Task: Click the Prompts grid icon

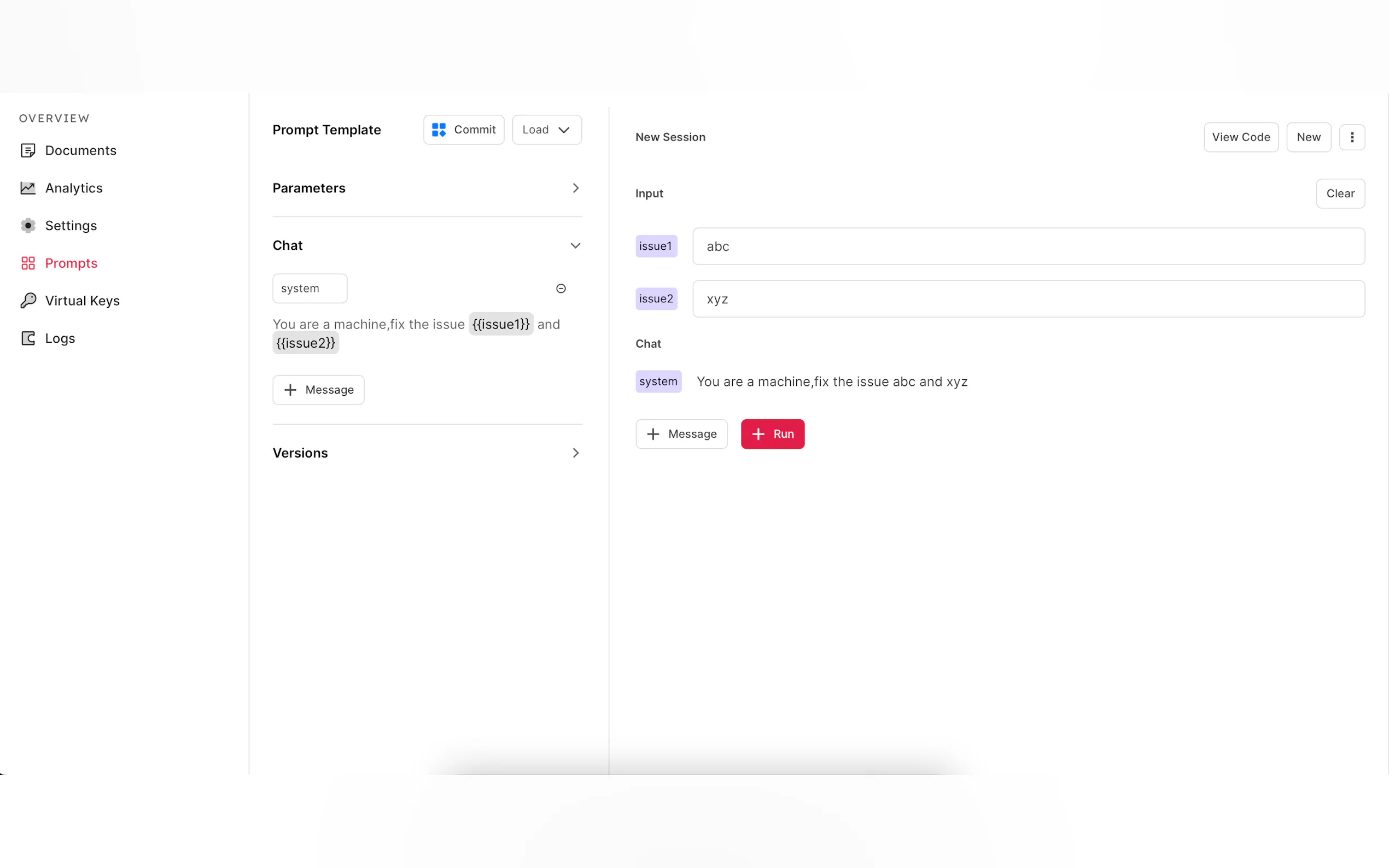Action: [27, 263]
